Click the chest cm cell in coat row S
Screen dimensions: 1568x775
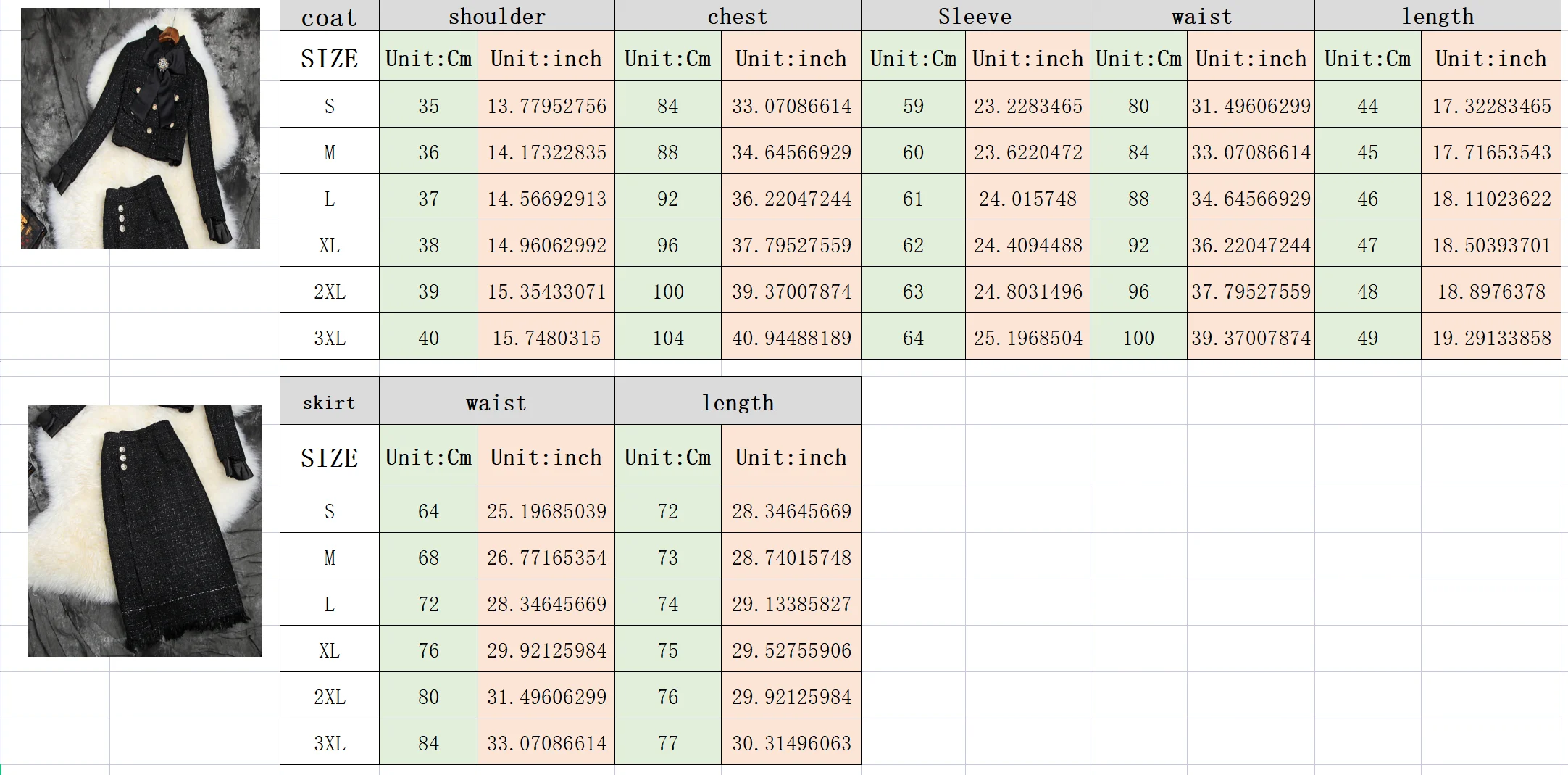point(668,105)
